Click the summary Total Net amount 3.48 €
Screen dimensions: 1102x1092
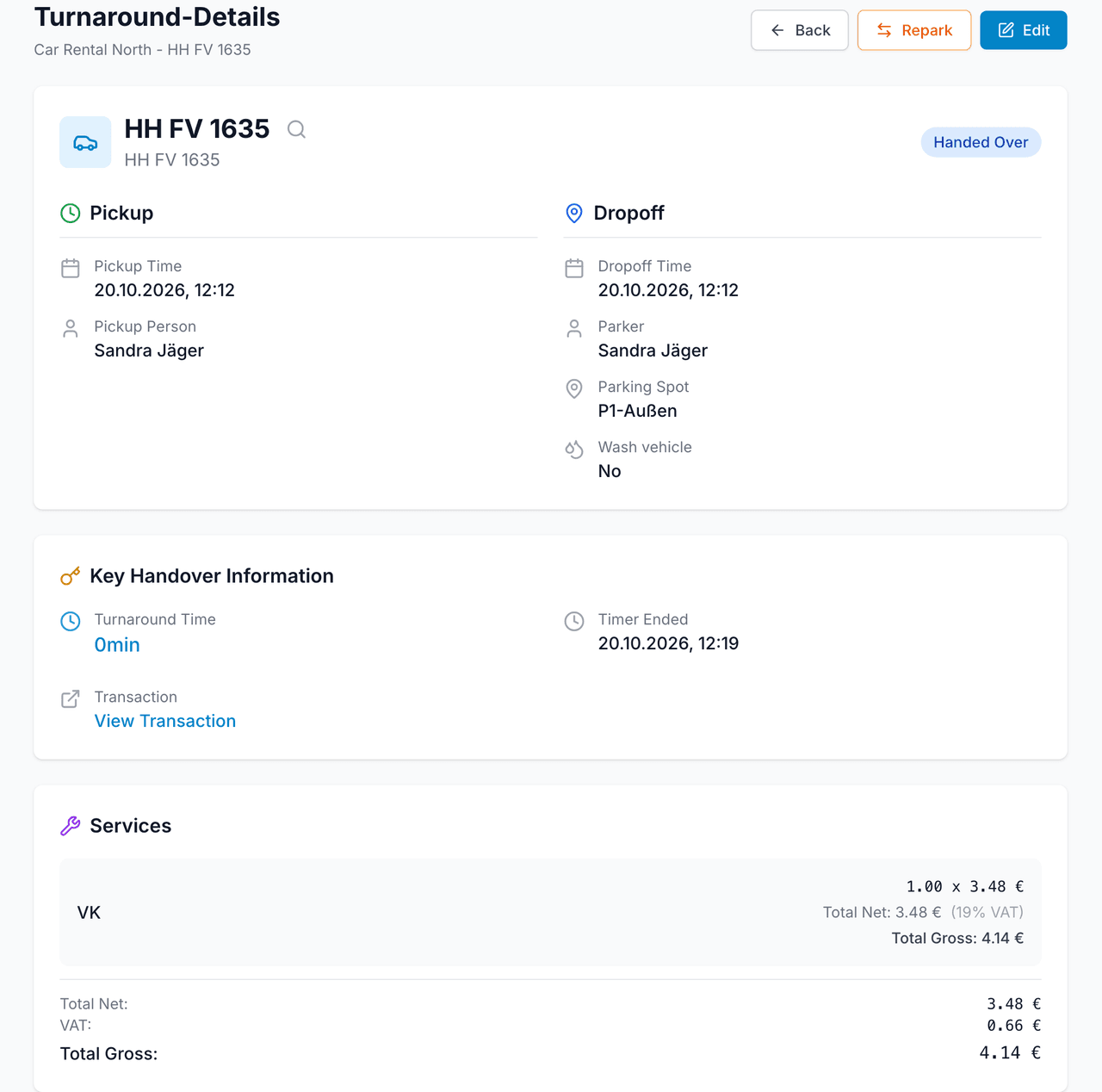coord(1014,1004)
